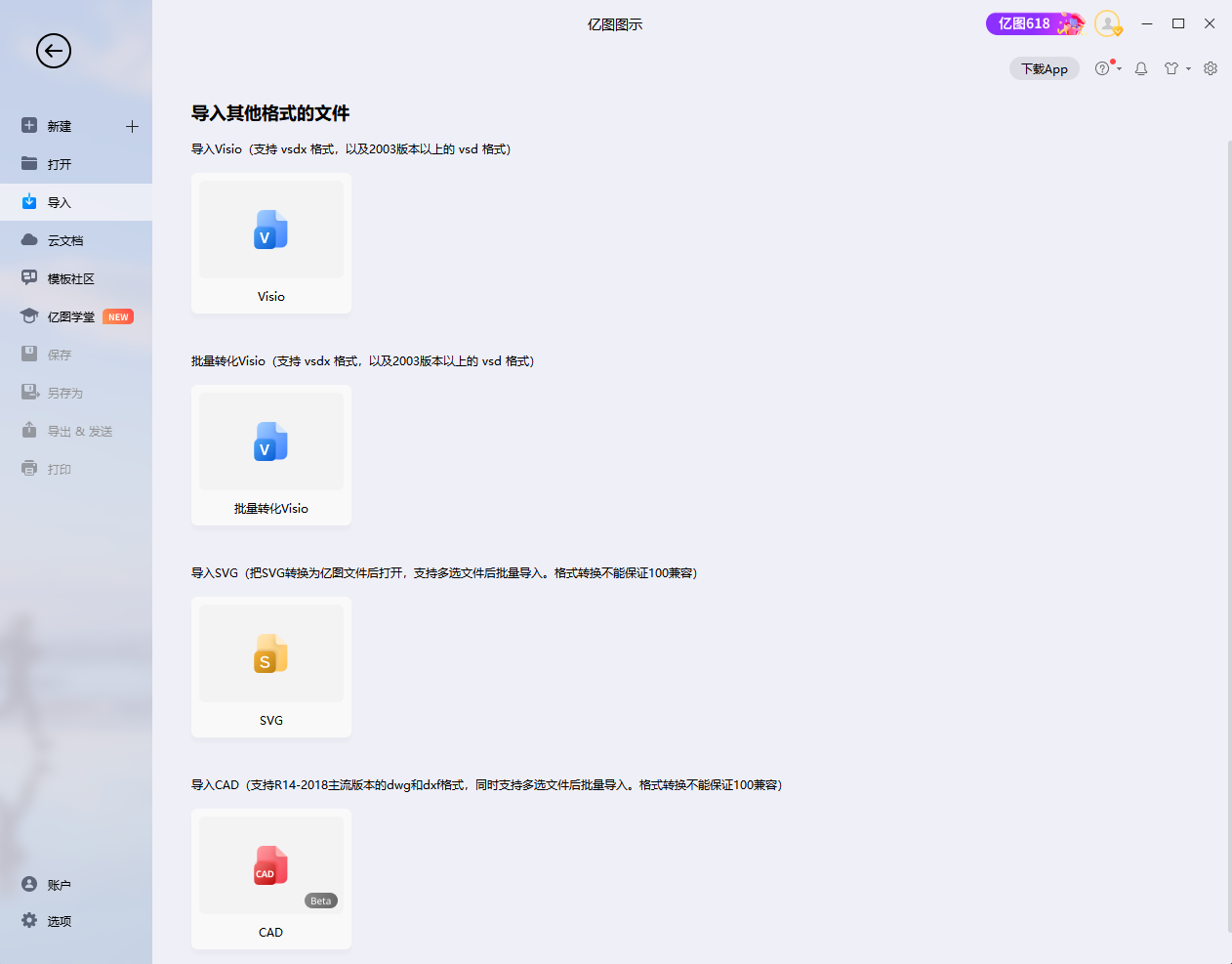This screenshot has width=1232, height=964.
Task: Open 账户 in the sidebar
Action: click(59, 885)
